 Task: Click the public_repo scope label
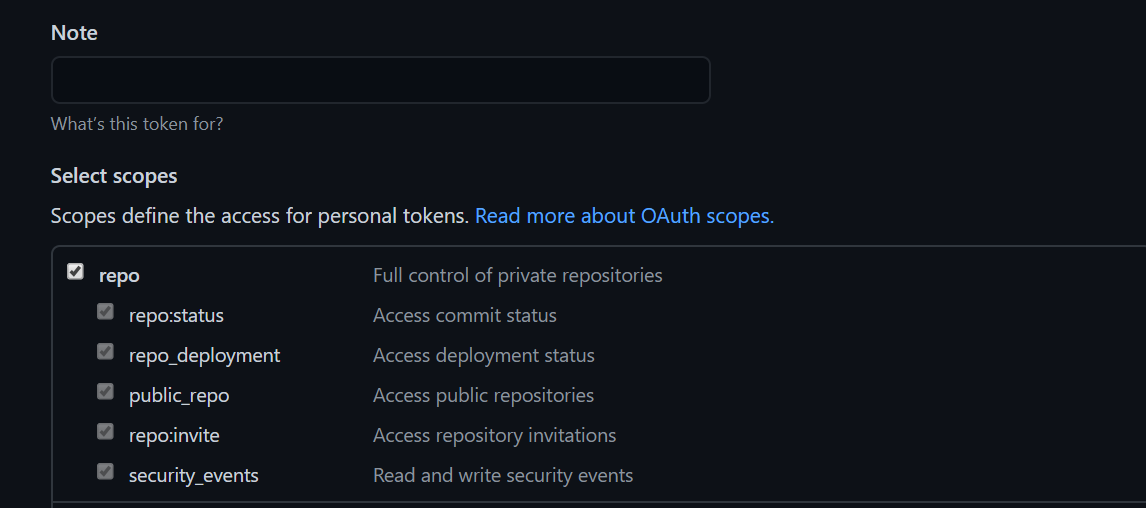(179, 396)
